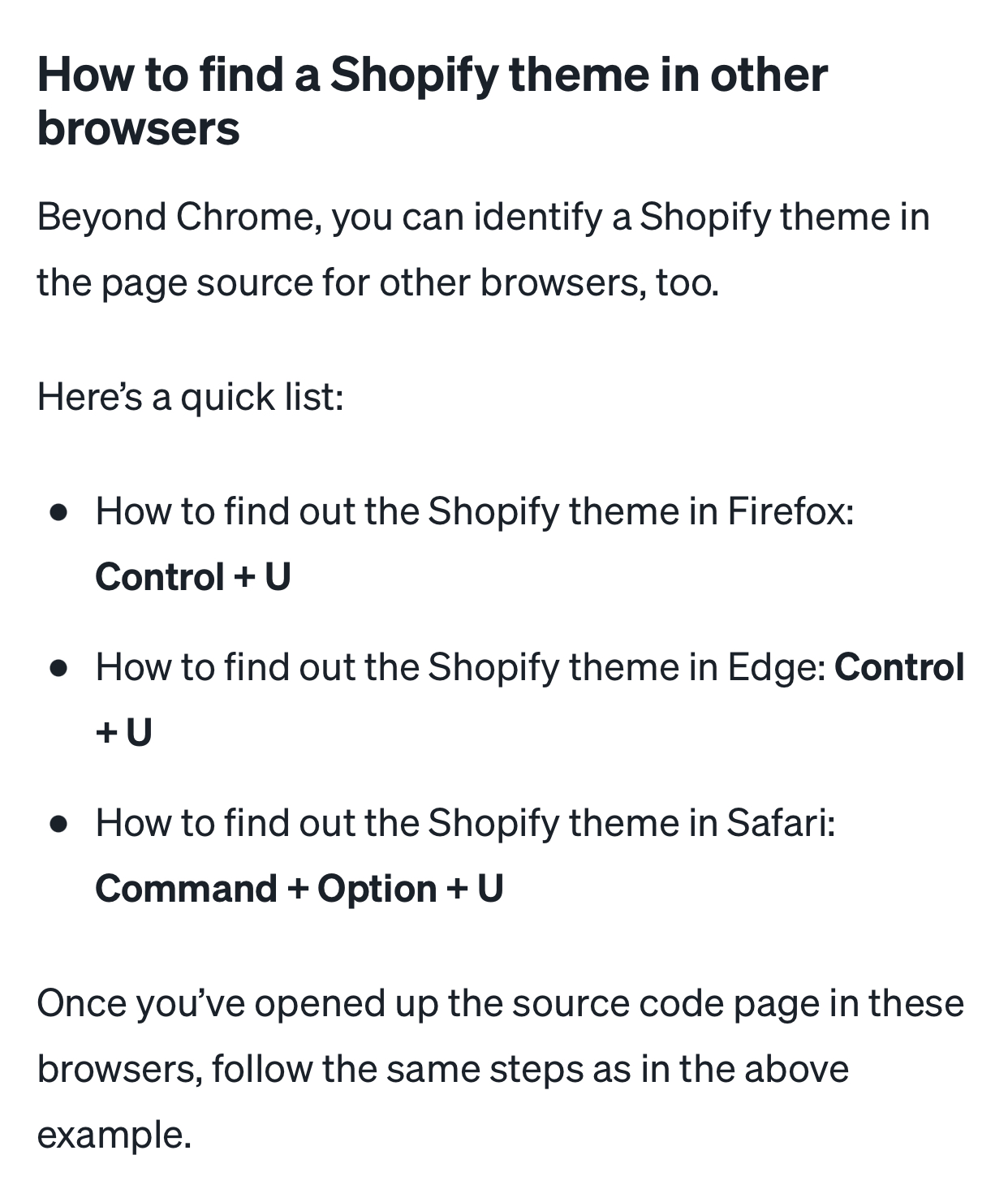This screenshot has height=1198, width=1008.
Task: Click bold '+ U' under the Edge item
Action: (x=124, y=733)
